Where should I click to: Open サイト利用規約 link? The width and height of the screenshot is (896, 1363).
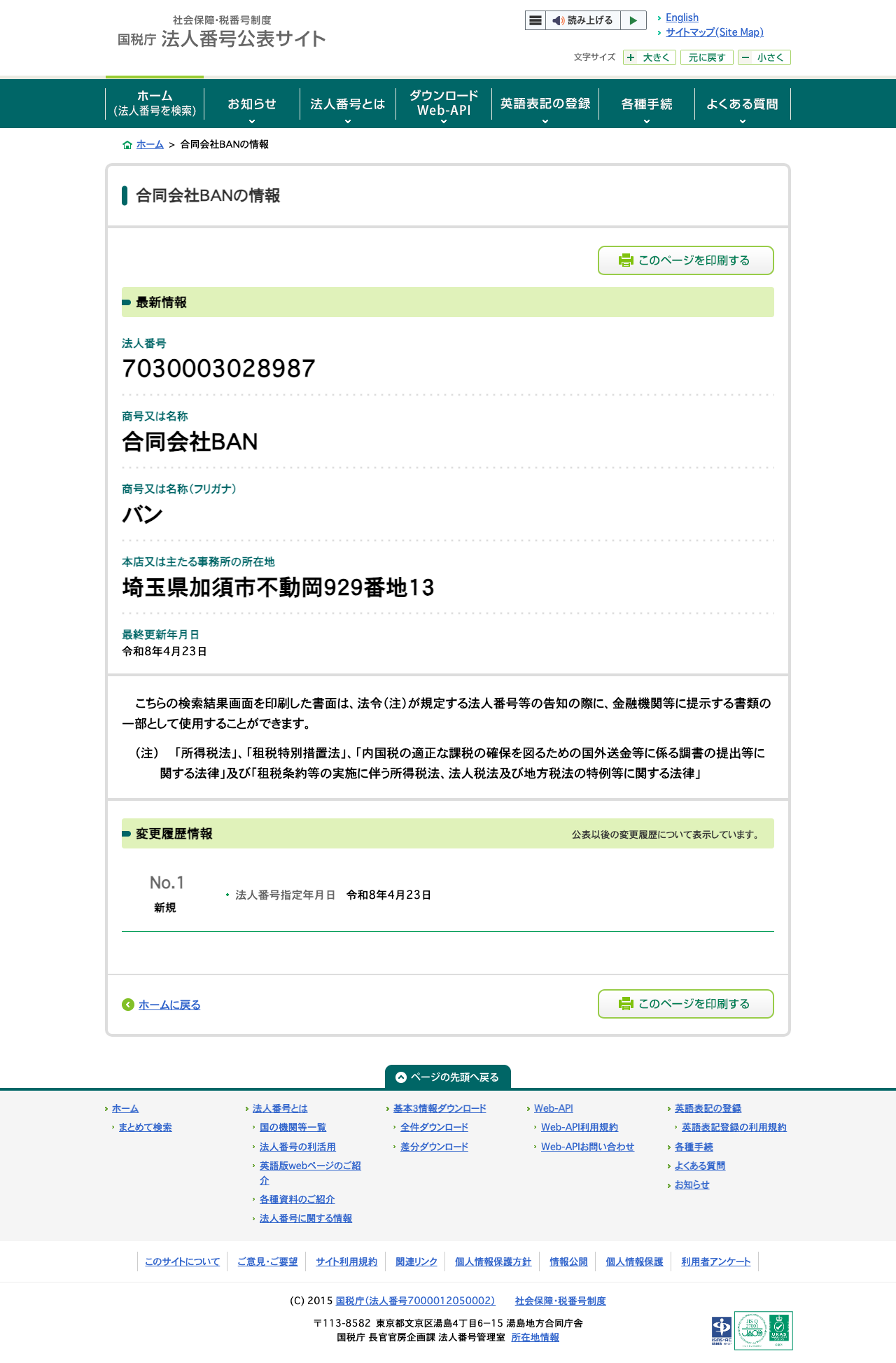tap(346, 1261)
